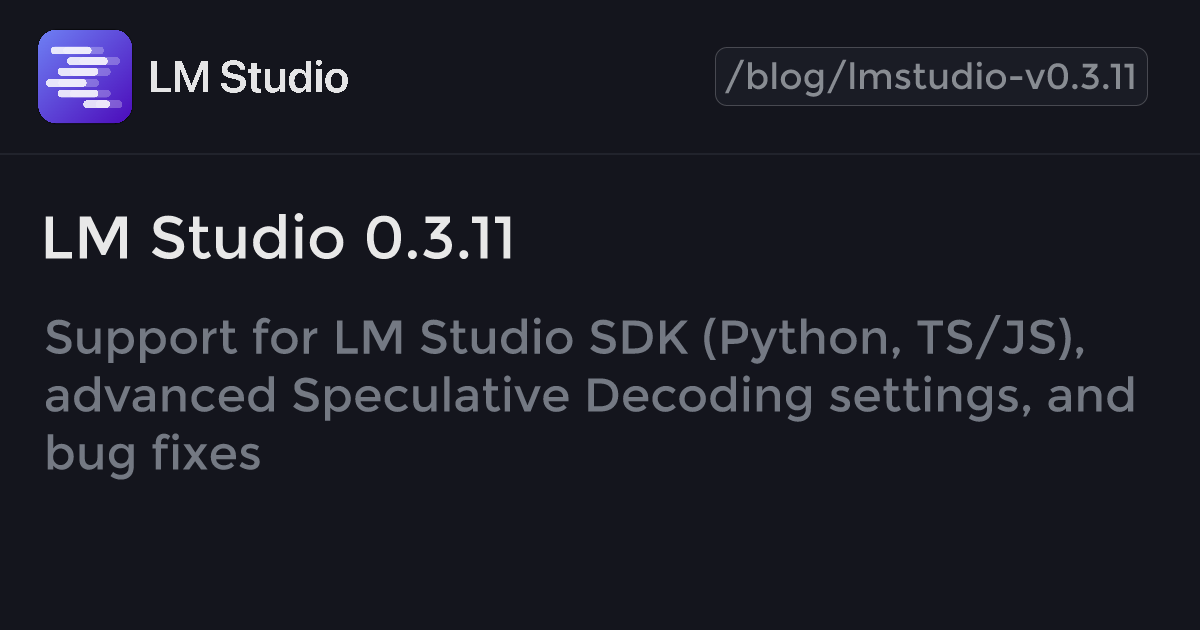Click the "LM Studio 0.3.11" headline
The height and width of the screenshot is (630, 1200).
coord(279,239)
